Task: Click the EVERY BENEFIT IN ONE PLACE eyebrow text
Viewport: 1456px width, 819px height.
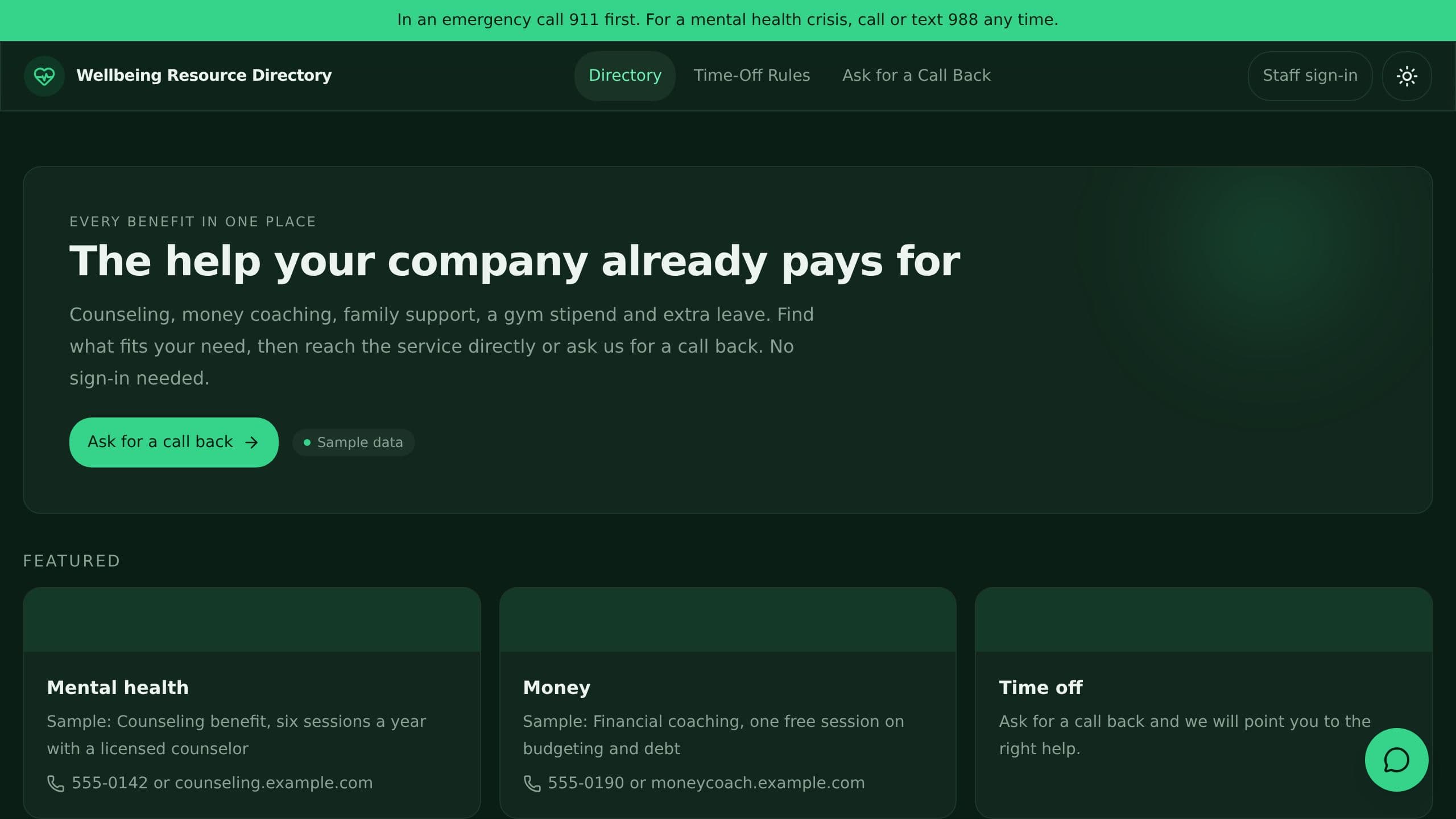Action: coord(193,222)
